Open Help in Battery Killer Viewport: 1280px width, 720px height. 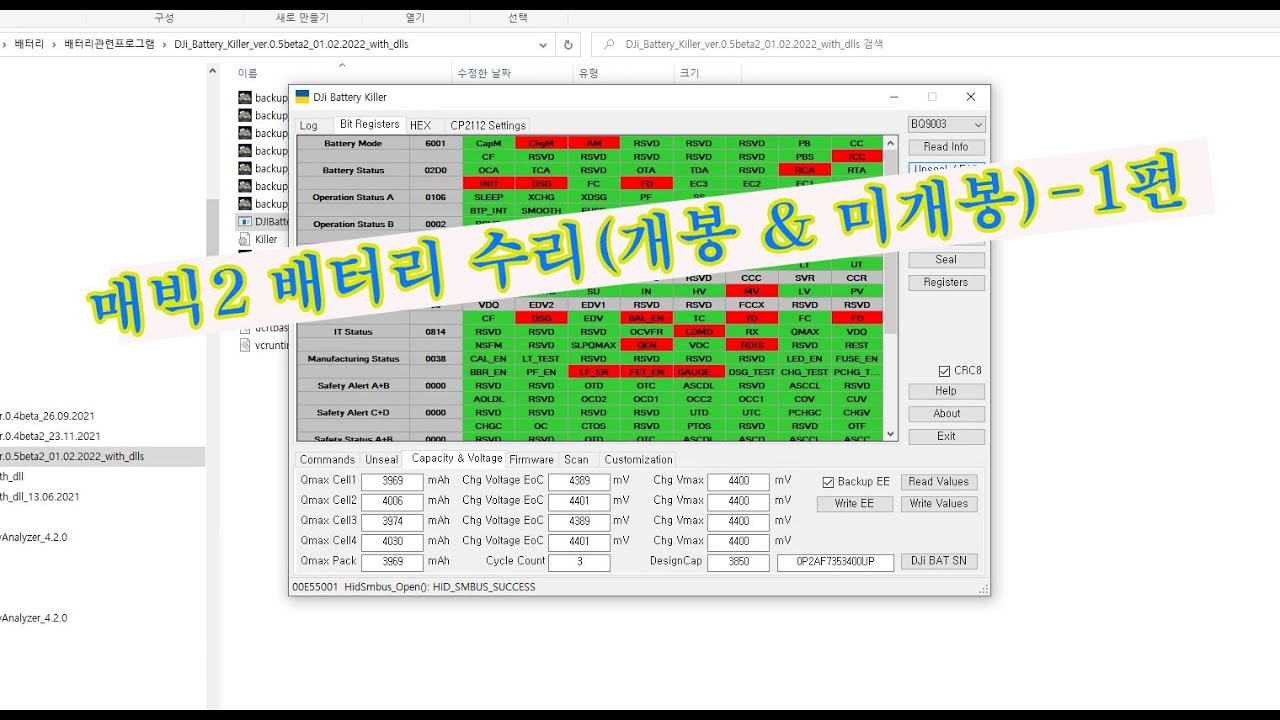[946, 391]
